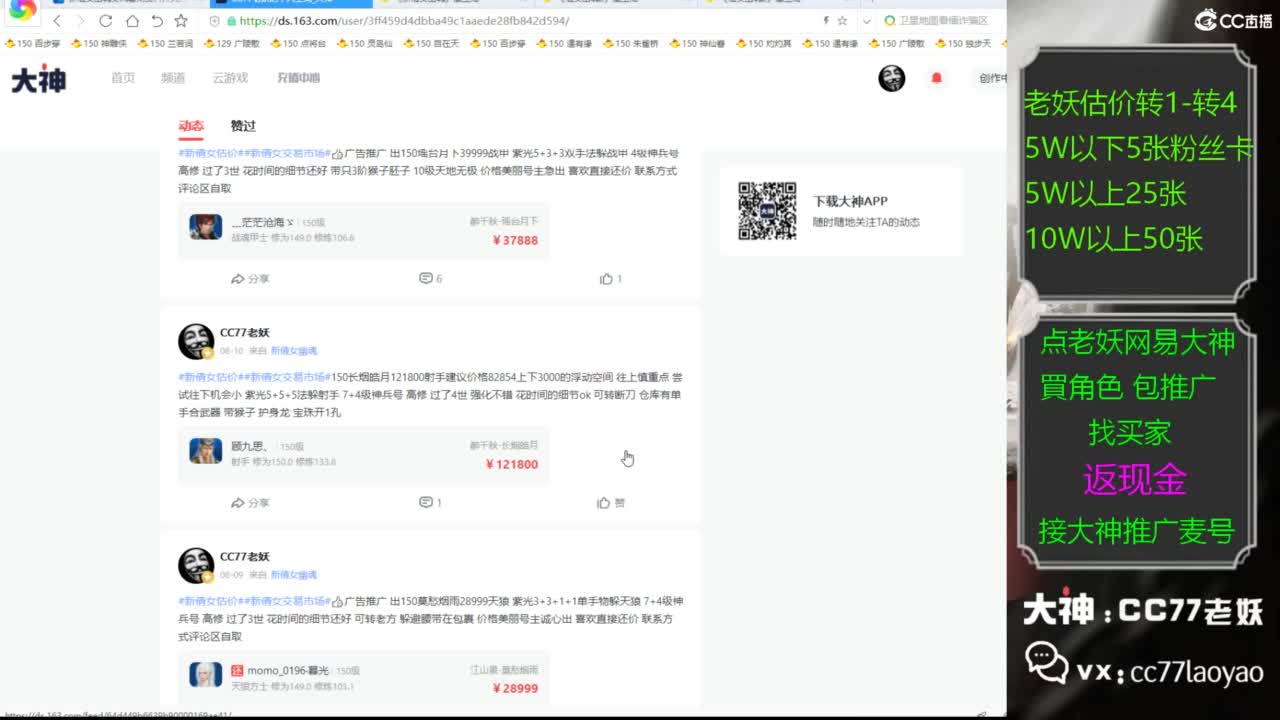This screenshot has width=1280, height=720.
Task: Toggle 赞 on CC77老妖's ¥121800 post
Action: point(610,502)
